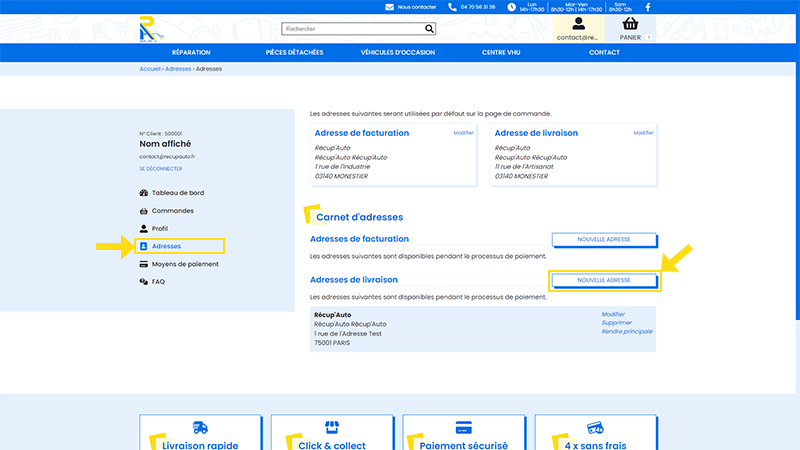This screenshot has width=800, height=450.
Task: Click the 4 x sans frais card
Action: coord(595,433)
